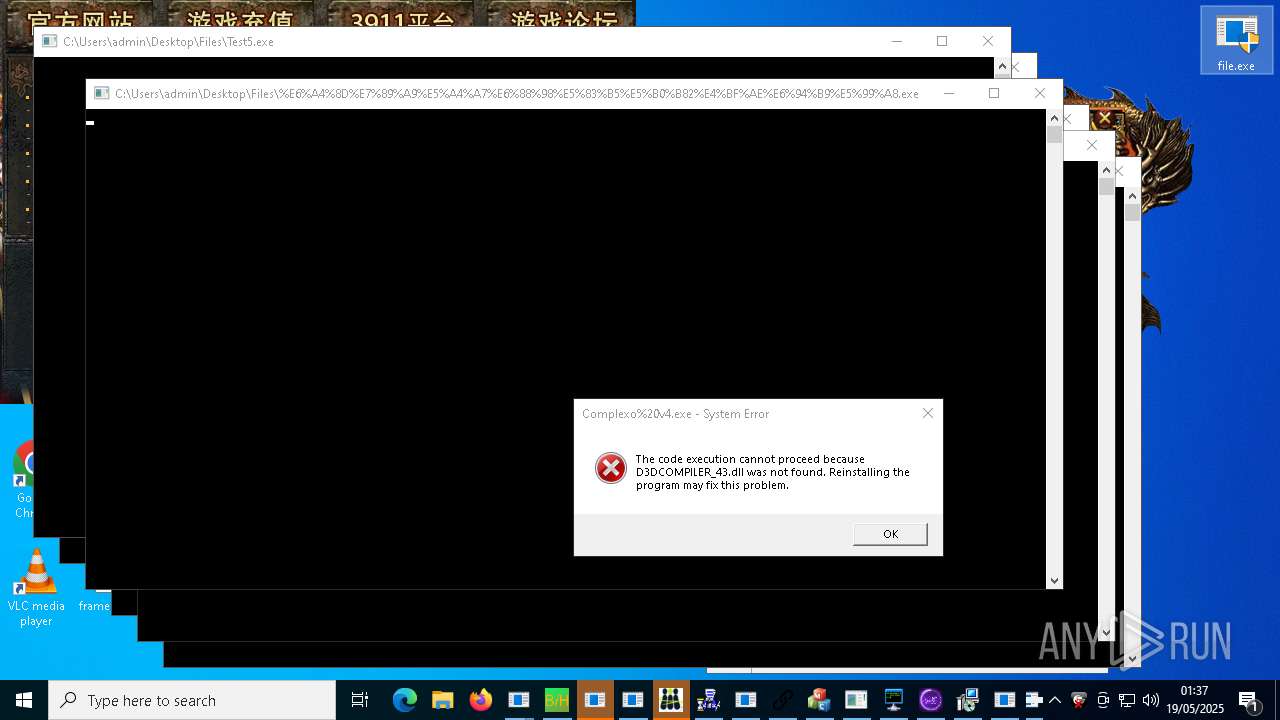The image size is (1280, 720).
Task: Switch to the computer setup installer taskbar app
Action: [x=967, y=700]
